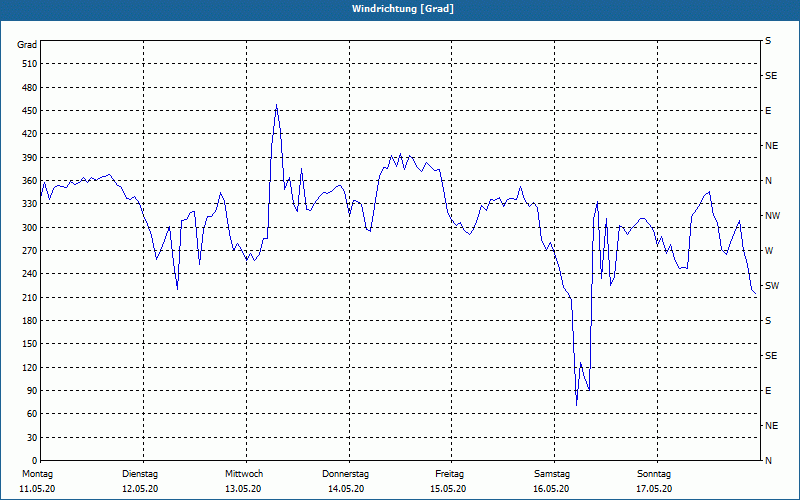Select the date "15.05.20"
800x500 pixels.
pyautogui.click(x=448, y=489)
